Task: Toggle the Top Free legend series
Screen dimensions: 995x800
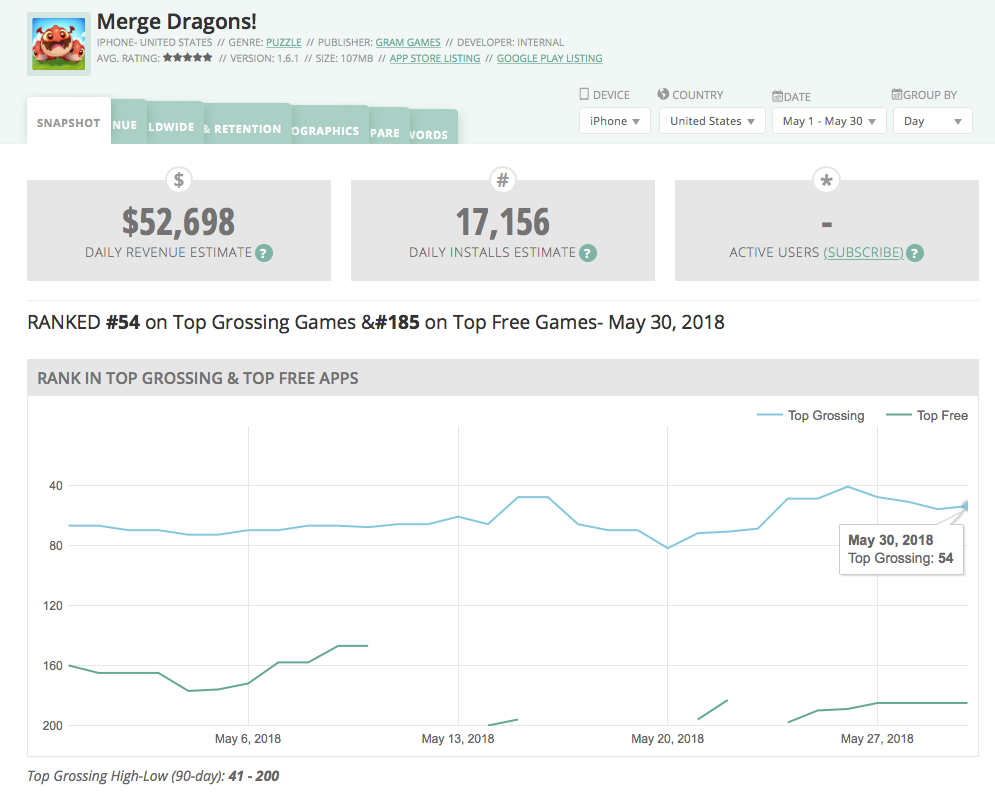Action: point(926,416)
